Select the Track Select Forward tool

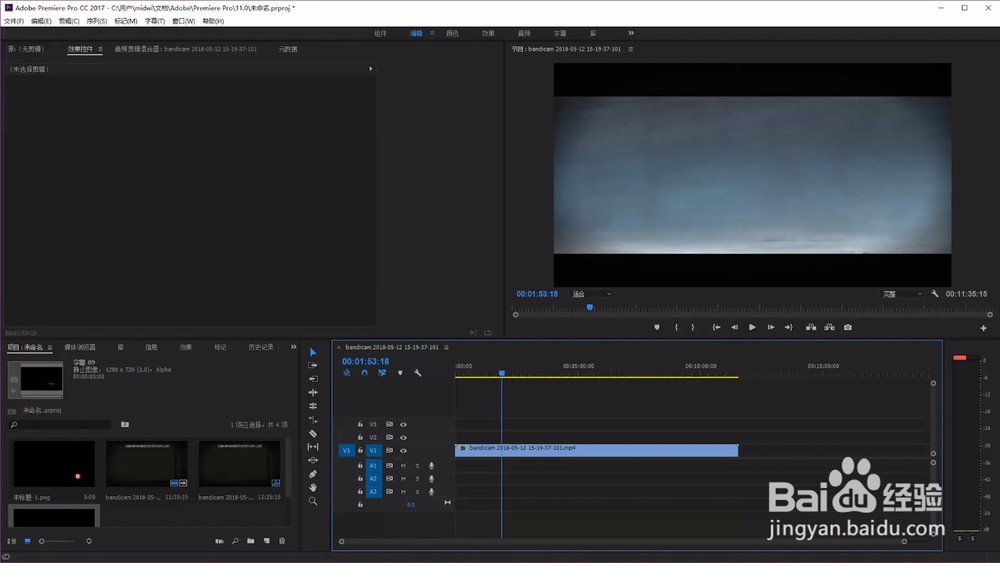tap(312, 365)
